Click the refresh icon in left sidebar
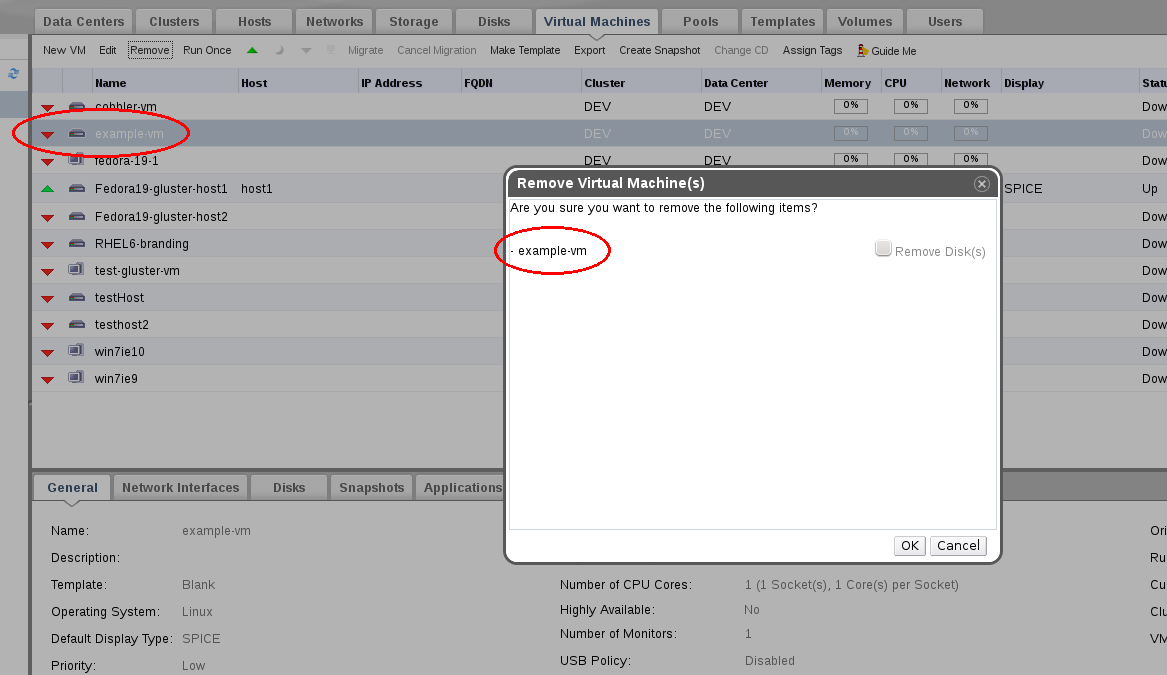The width and height of the screenshot is (1167, 675). 14,73
